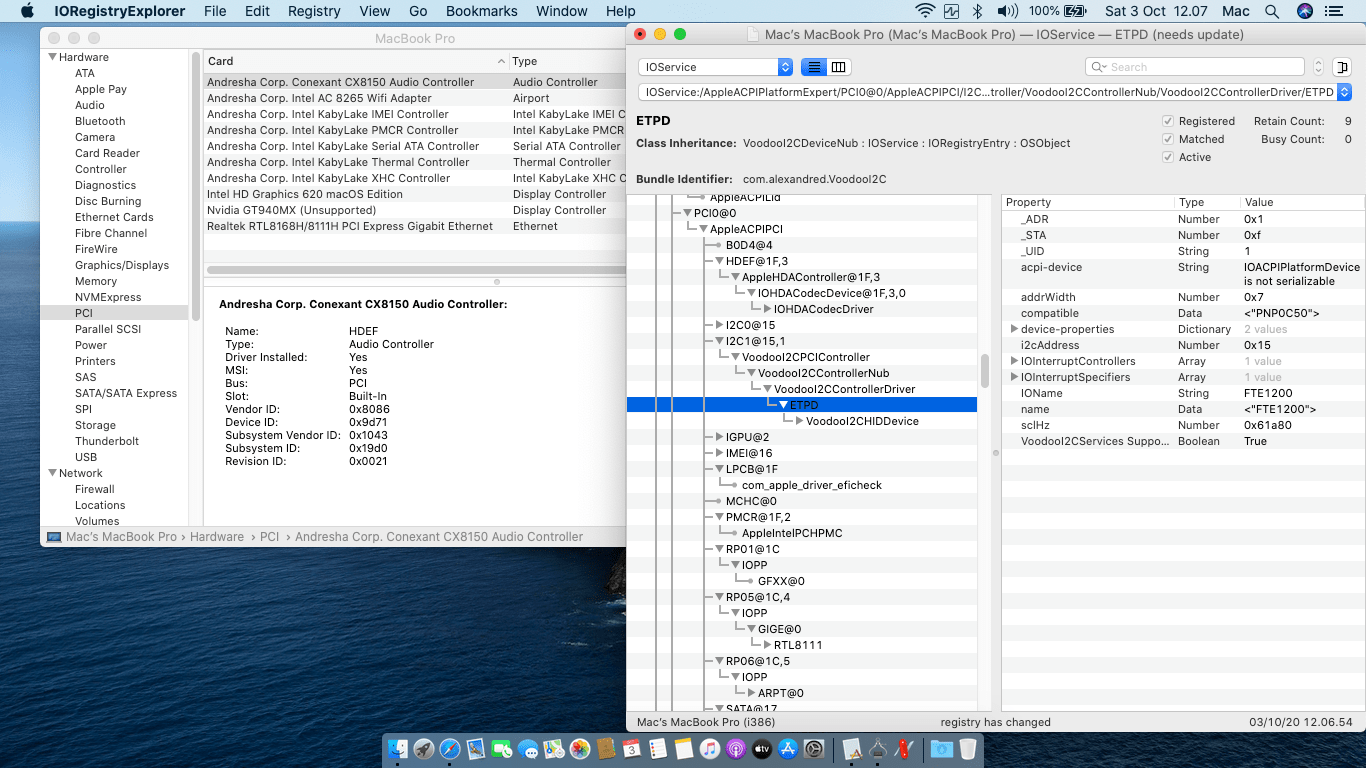This screenshot has height=768, width=1366.
Task: Toggle the Registered checkbox
Action: point(1167,121)
